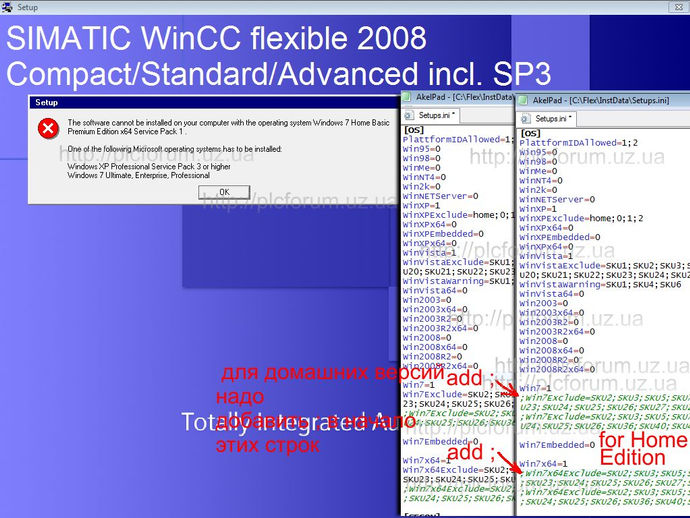The image size is (690, 518).
Task: Close the main Setup installer window
Action: [x=678, y=7]
